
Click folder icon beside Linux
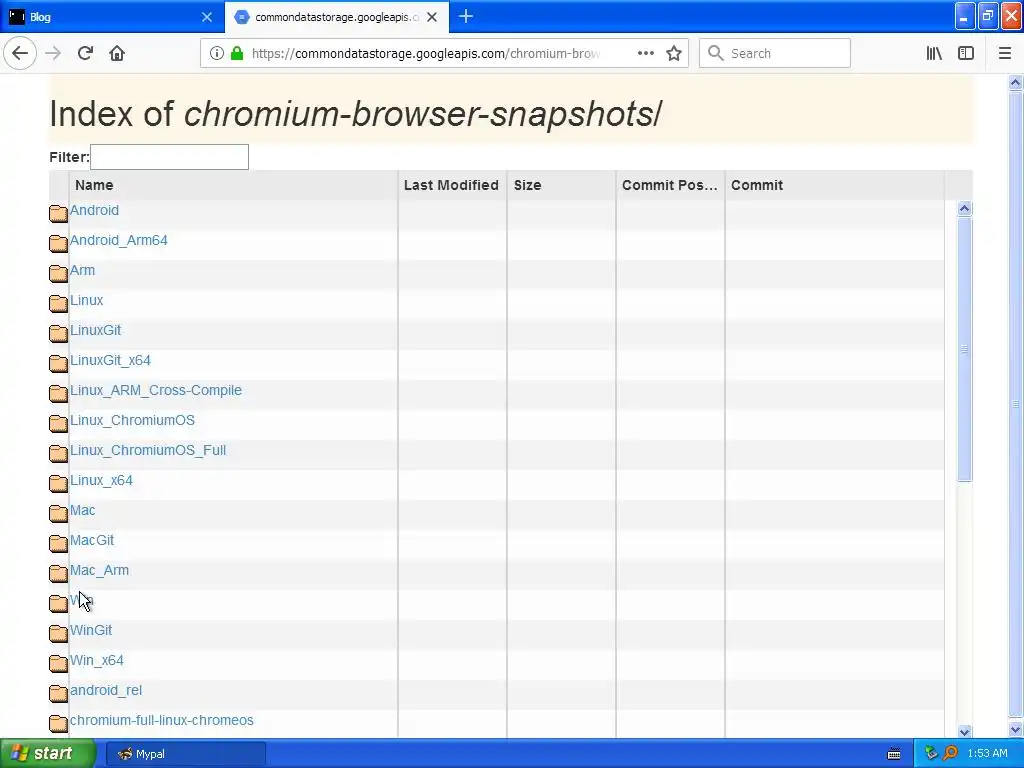pyautogui.click(x=58, y=303)
